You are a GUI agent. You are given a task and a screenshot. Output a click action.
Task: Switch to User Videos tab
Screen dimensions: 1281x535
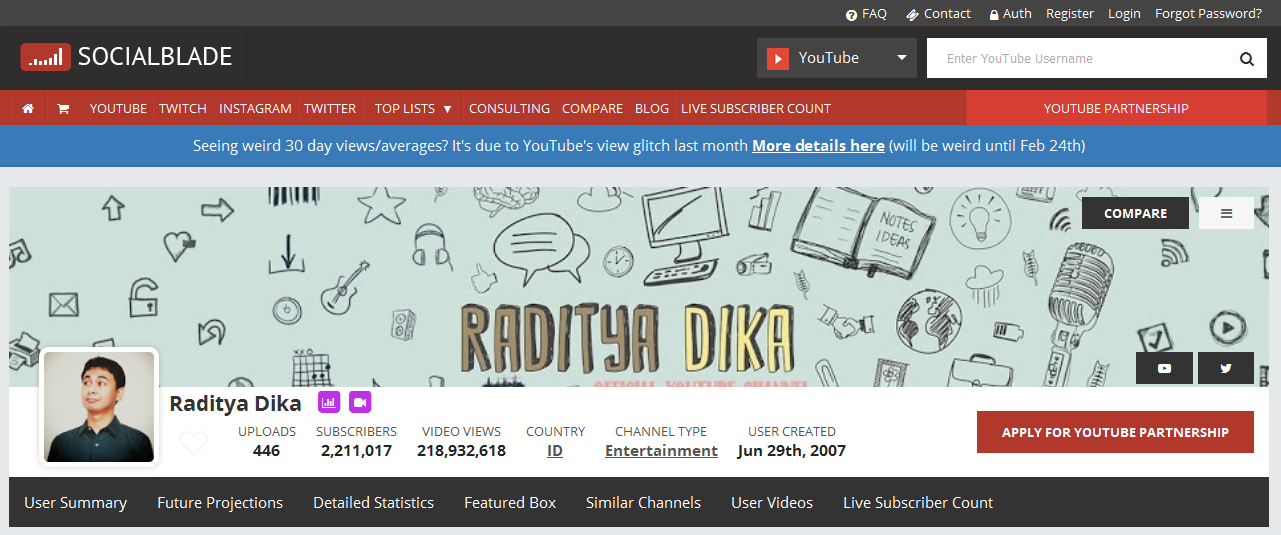(x=772, y=503)
